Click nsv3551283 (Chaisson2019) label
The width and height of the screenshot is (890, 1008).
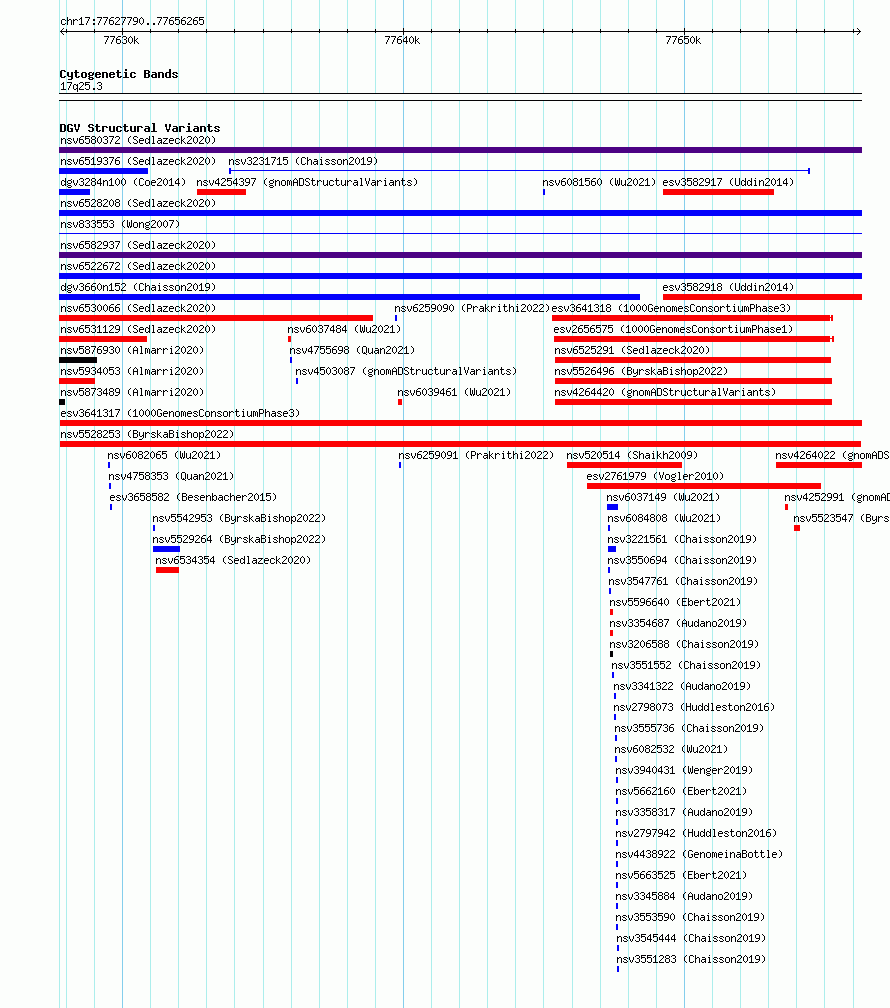691,959
